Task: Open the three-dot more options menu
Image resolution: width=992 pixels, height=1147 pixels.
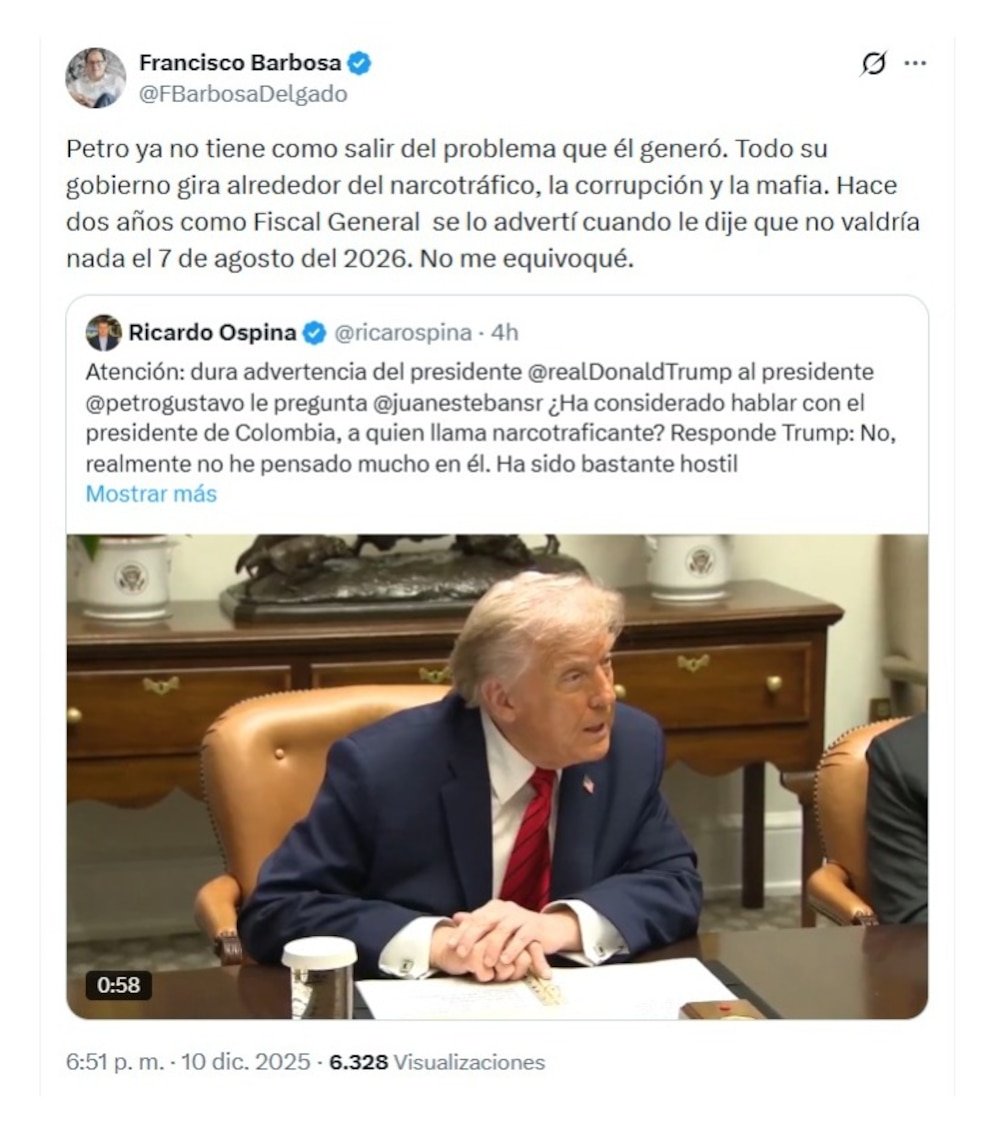Action: [x=915, y=63]
